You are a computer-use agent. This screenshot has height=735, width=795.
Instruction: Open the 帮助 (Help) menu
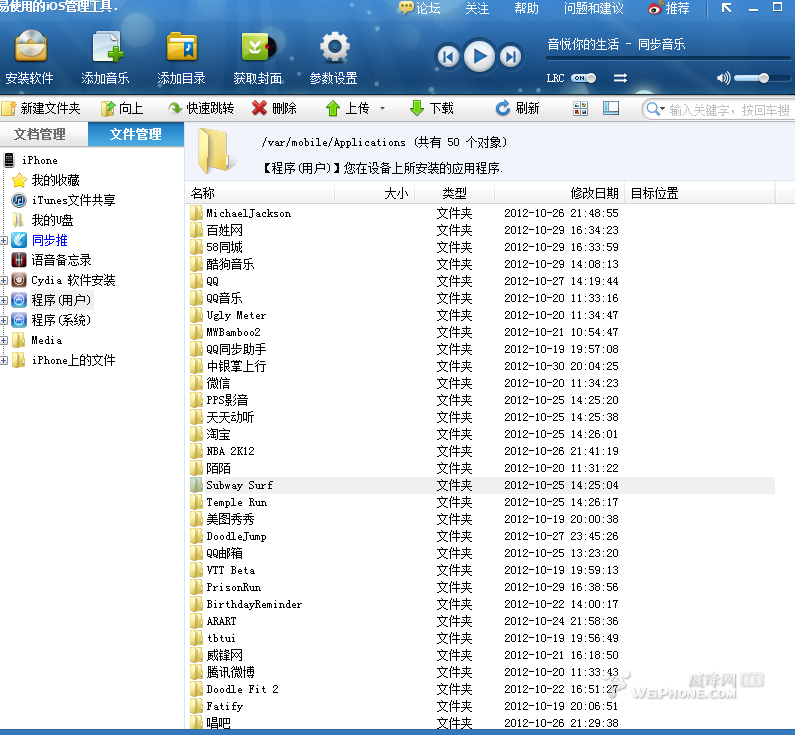click(x=526, y=8)
